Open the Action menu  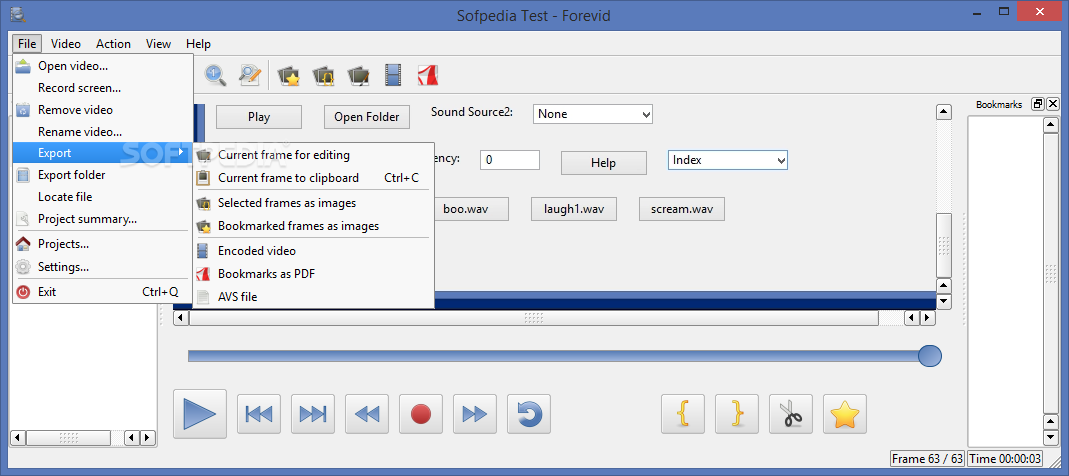click(x=113, y=44)
